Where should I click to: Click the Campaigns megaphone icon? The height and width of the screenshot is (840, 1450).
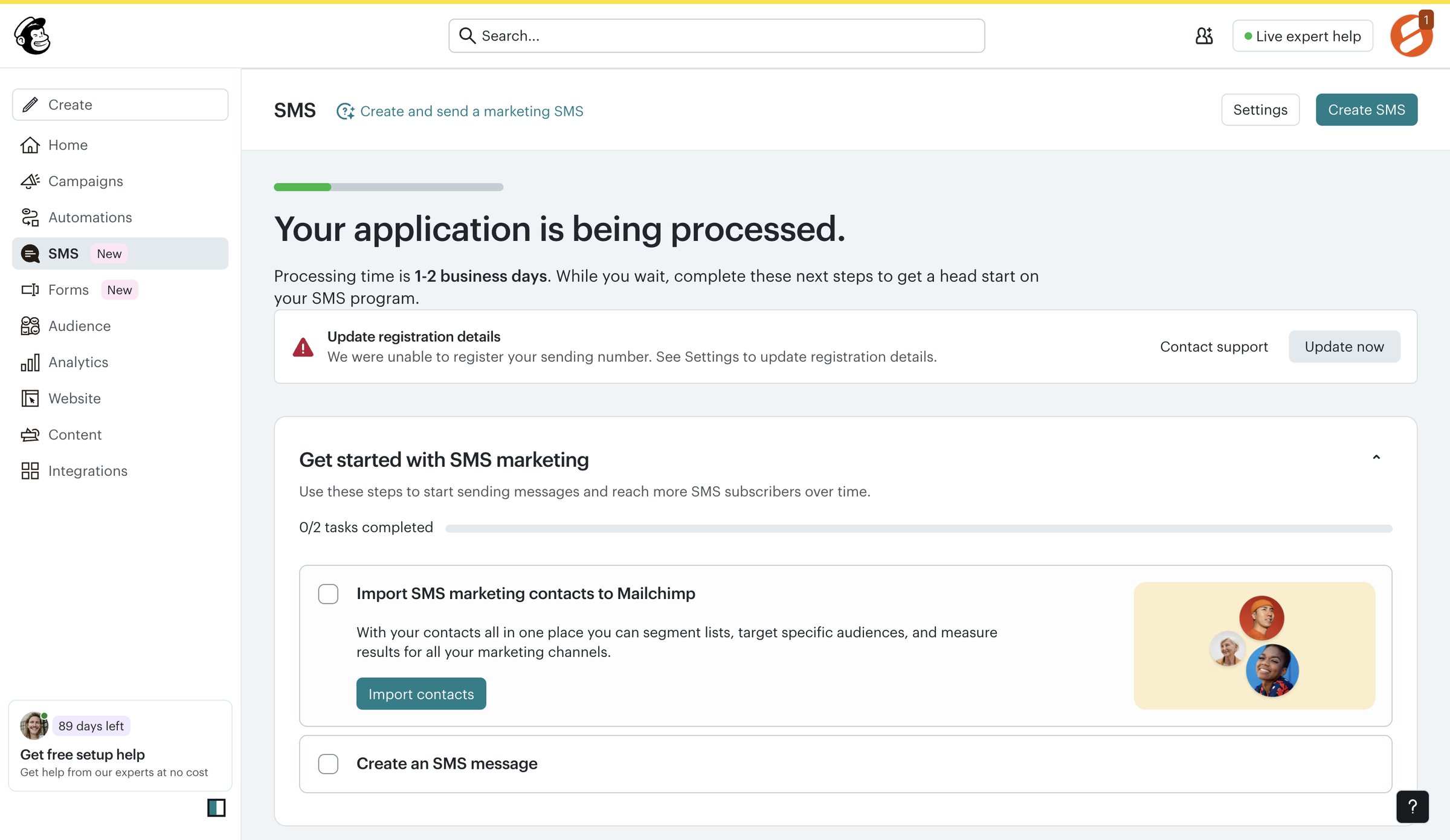coord(30,181)
